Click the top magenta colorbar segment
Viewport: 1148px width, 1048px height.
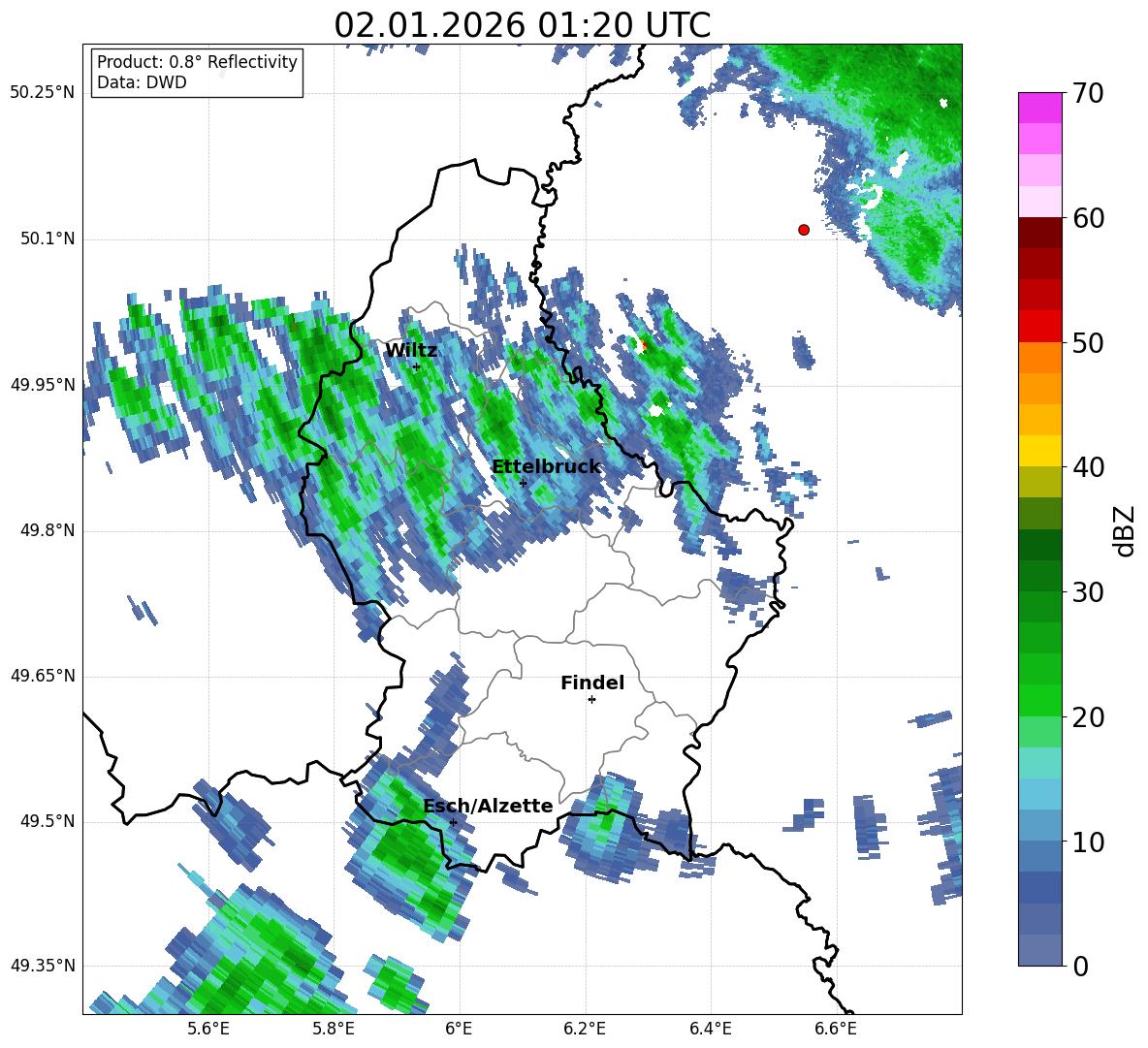(1040, 109)
